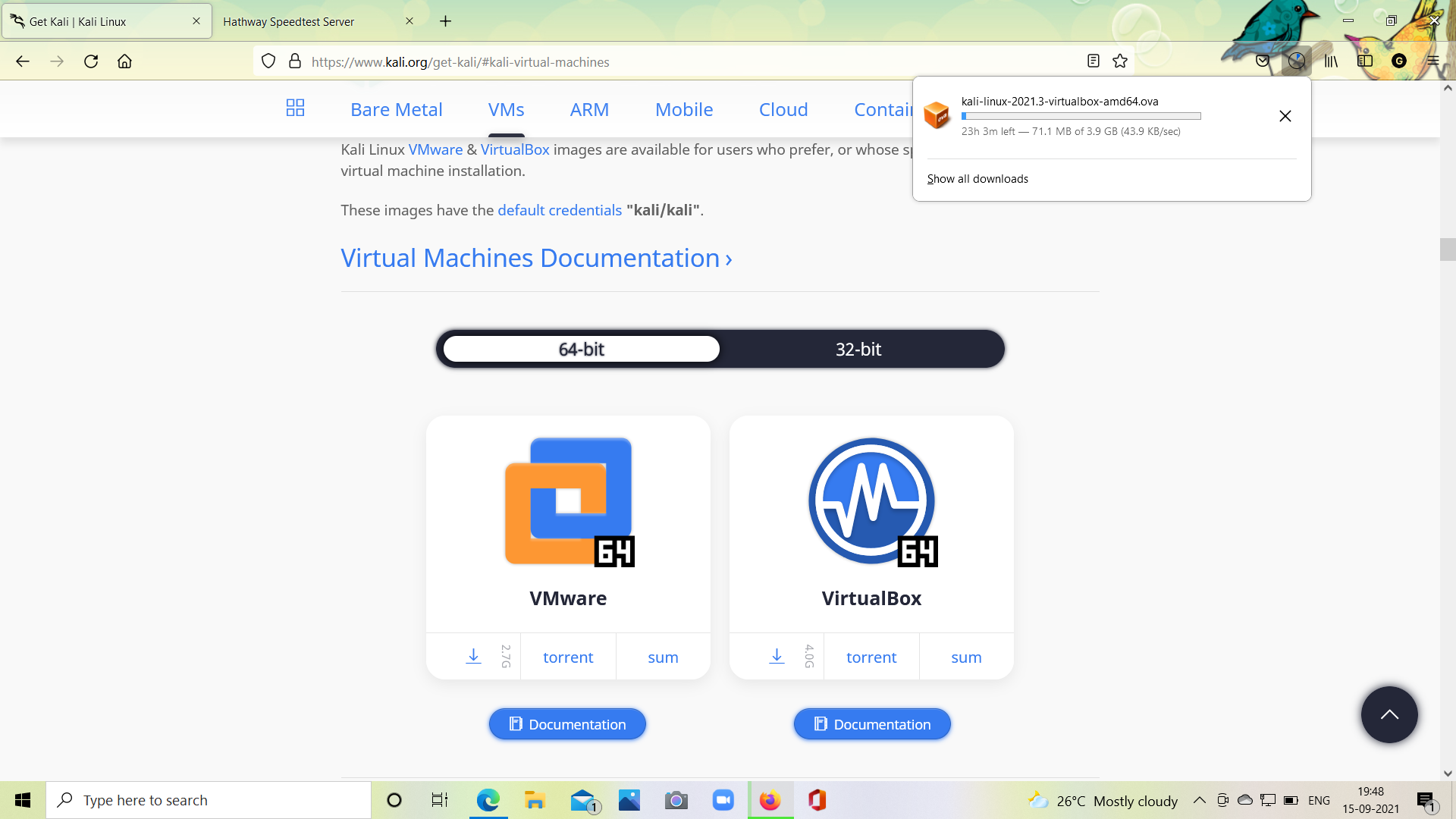Switch the architecture toggle to 32-bit
1456x819 pixels.
point(858,350)
